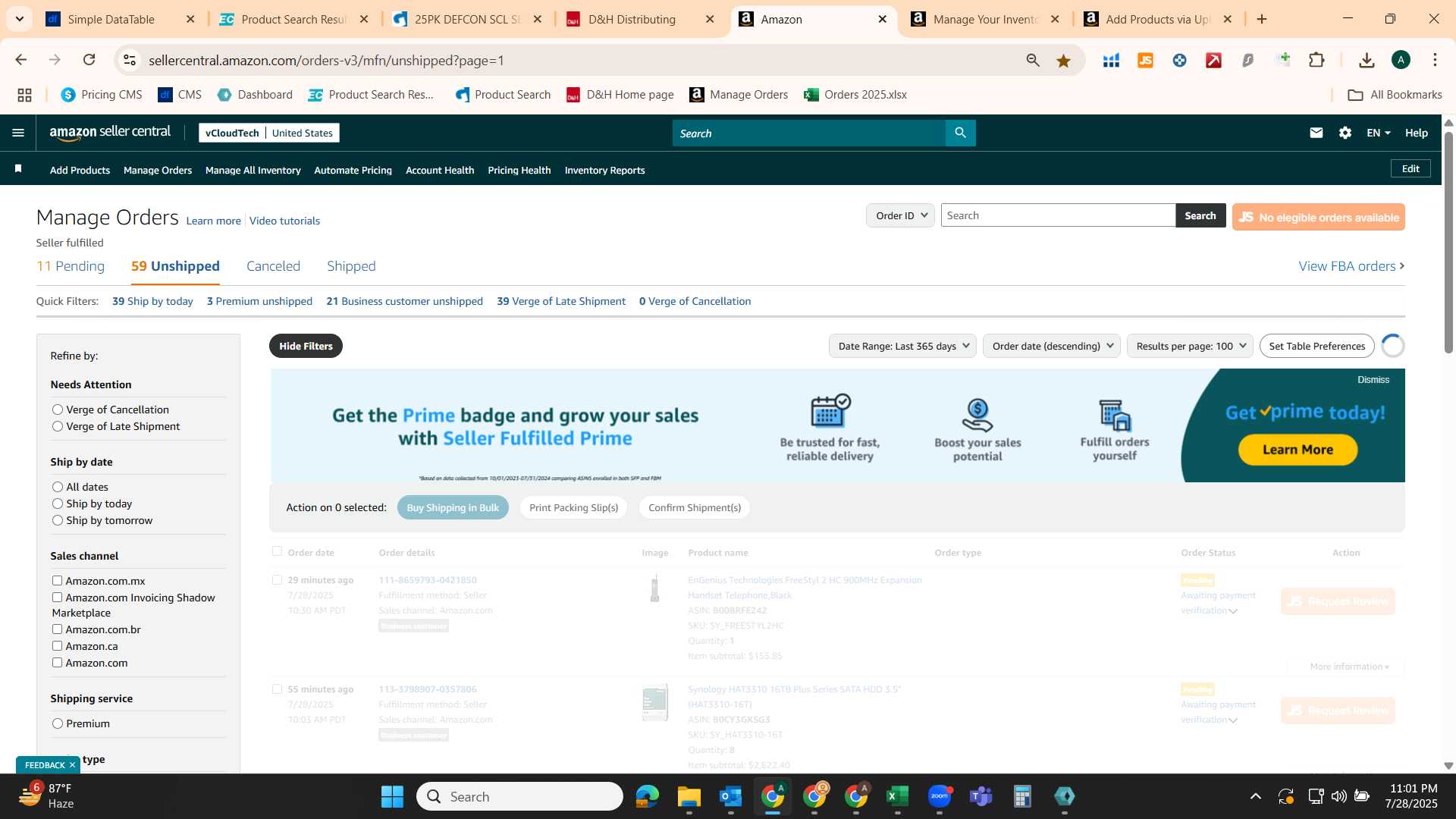Check the Amazon.com.br sales channel
Screen dimensions: 1456x819
[x=57, y=629]
